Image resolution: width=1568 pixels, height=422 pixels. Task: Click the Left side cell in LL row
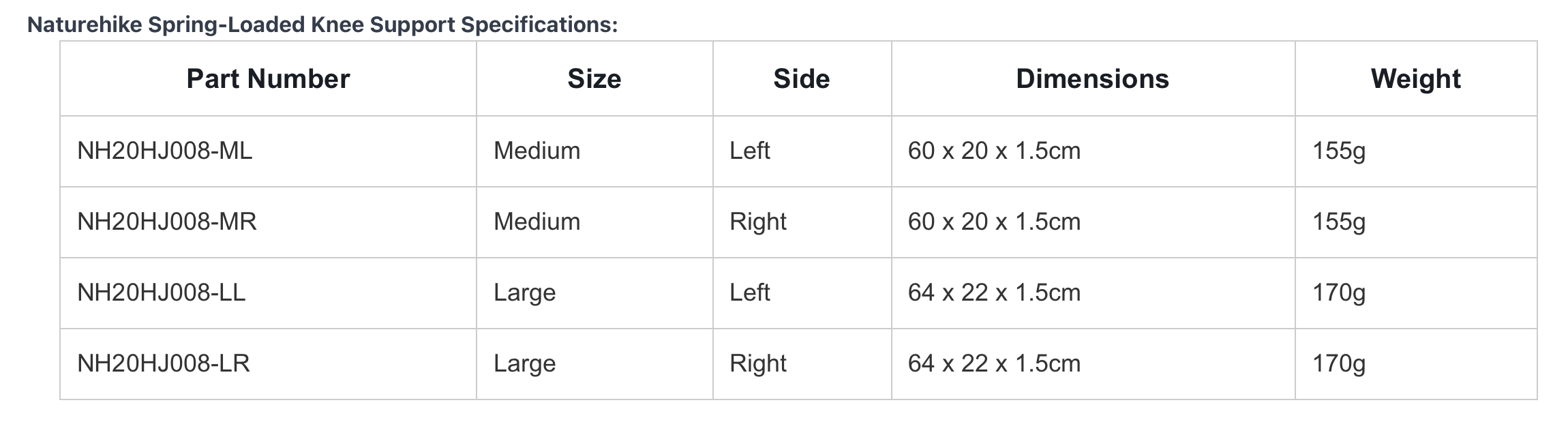[802, 293]
